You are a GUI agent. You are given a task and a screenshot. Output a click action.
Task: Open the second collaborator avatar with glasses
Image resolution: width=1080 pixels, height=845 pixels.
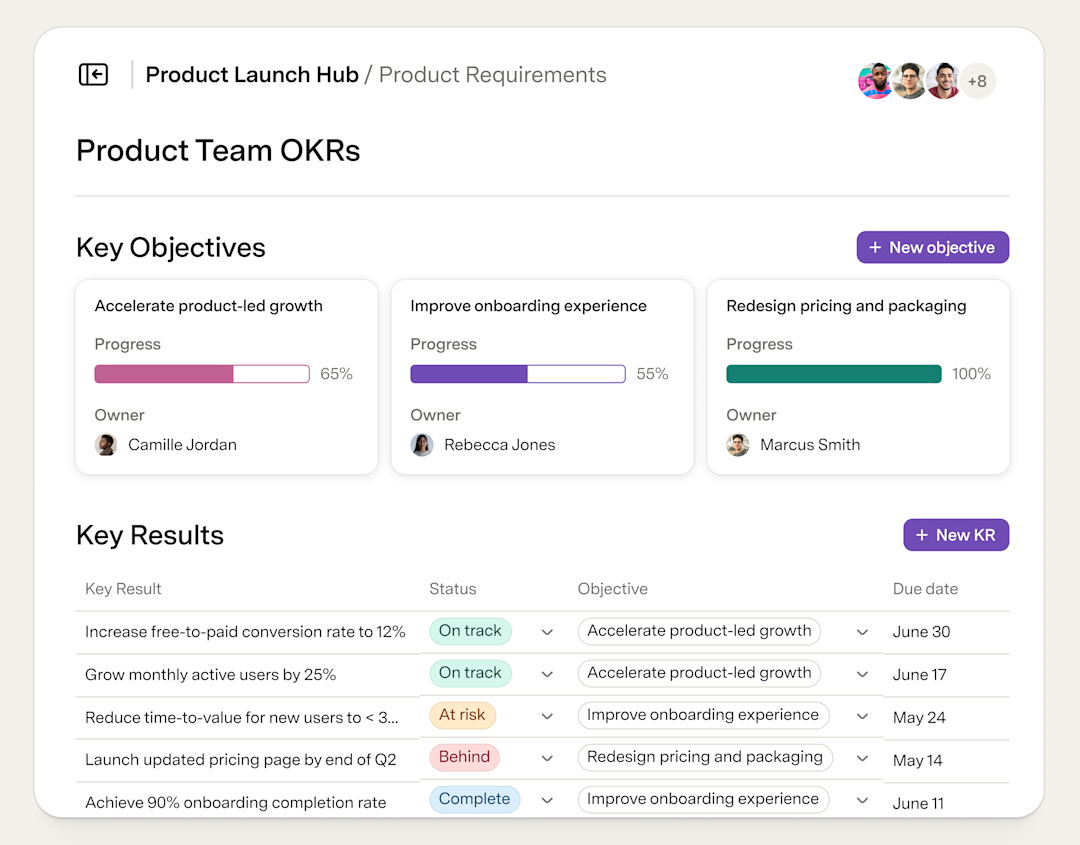[x=910, y=81]
